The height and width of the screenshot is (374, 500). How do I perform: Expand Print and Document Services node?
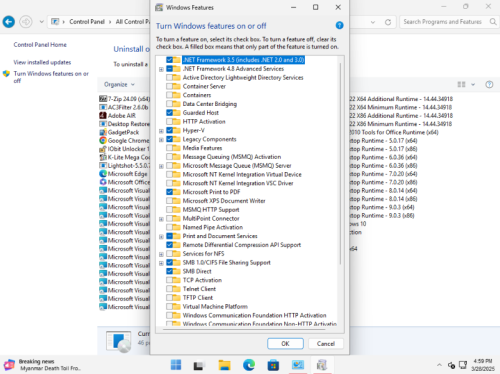pyautogui.click(x=161, y=237)
